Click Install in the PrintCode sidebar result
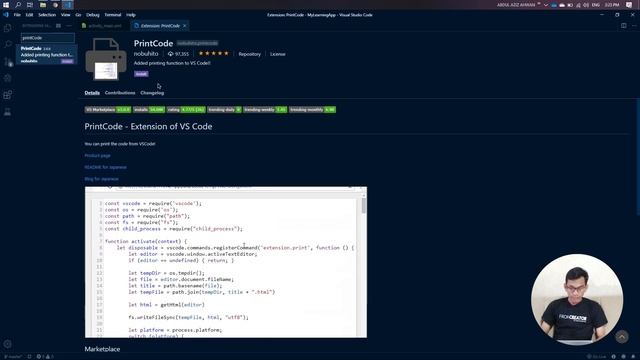 pos(67,61)
